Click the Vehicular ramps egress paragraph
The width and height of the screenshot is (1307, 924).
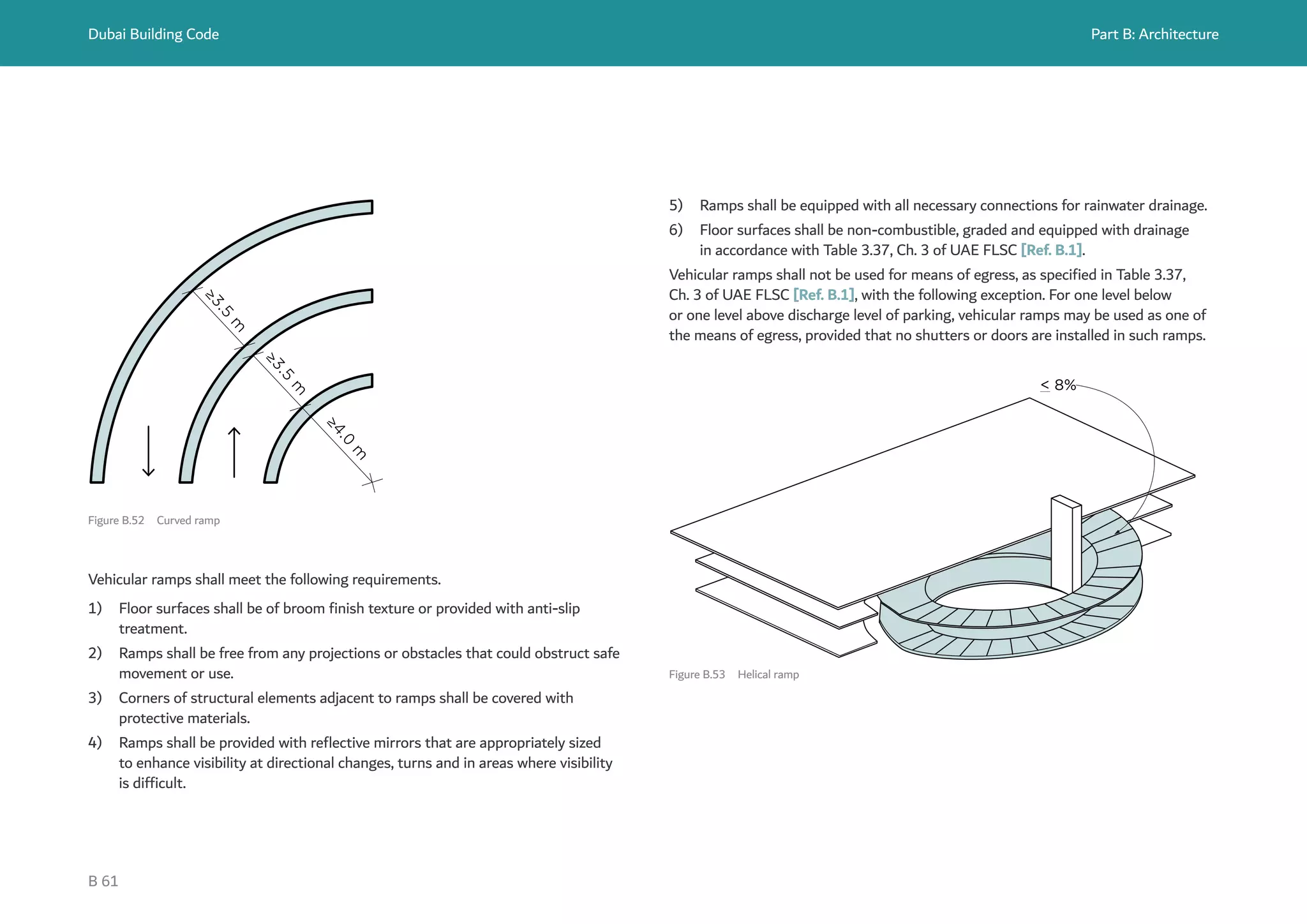[937, 305]
